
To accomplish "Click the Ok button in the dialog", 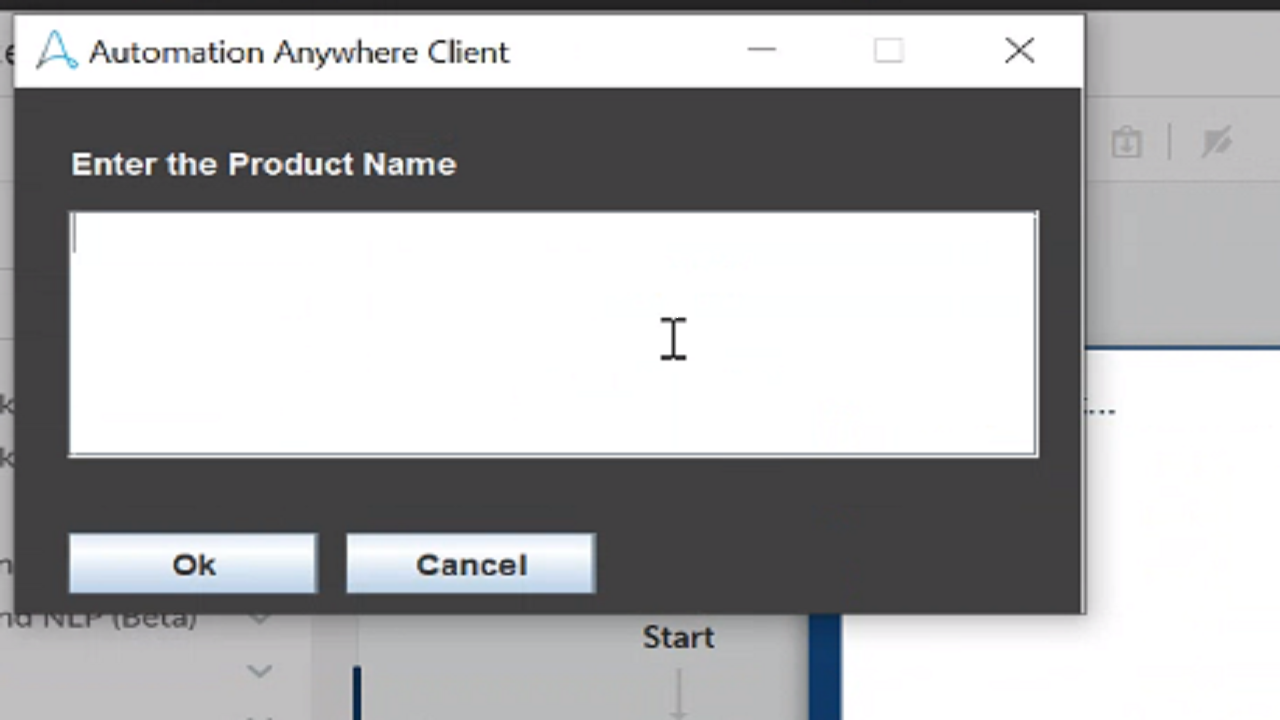I will (193, 564).
